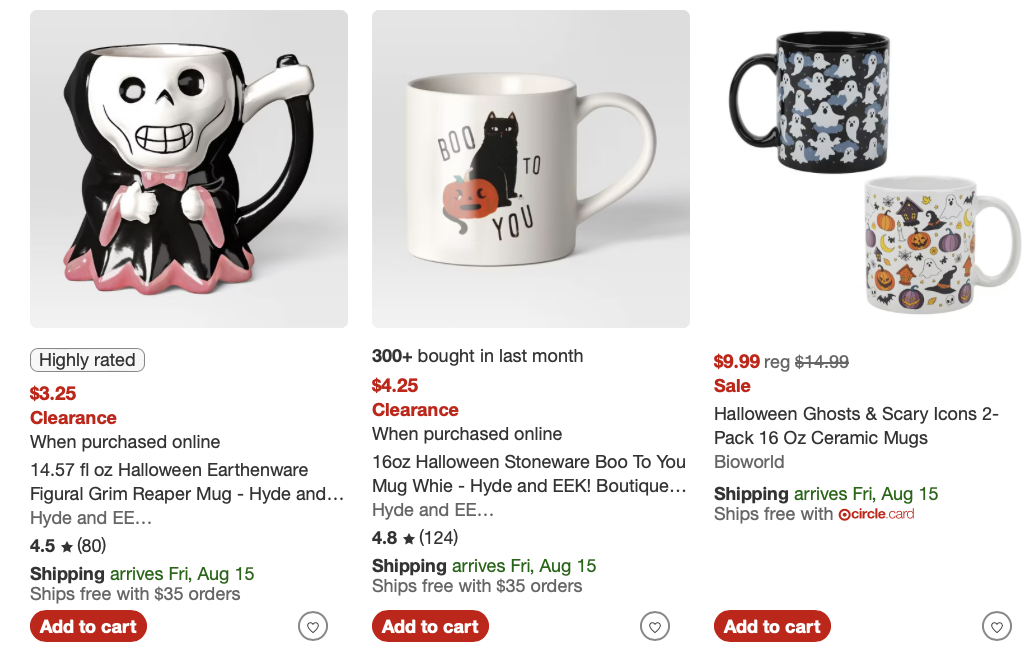Visit the Bioworld brand link
Viewport: 1032px width, 652px height.
tap(749, 462)
